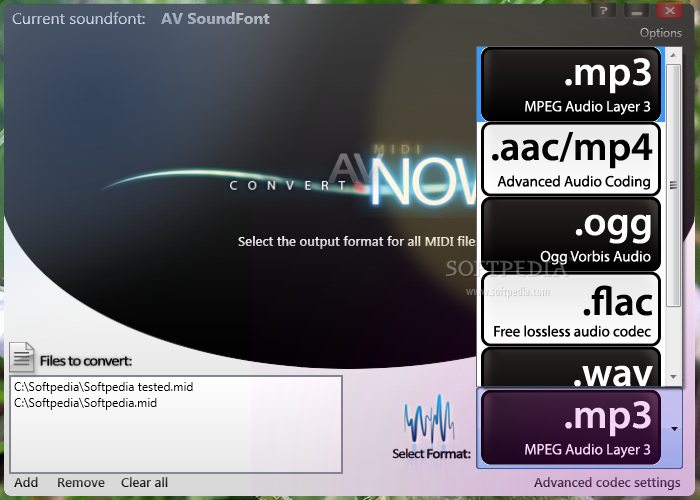Choose the .wav format option
The width and height of the screenshot is (700, 500).
[x=571, y=367]
